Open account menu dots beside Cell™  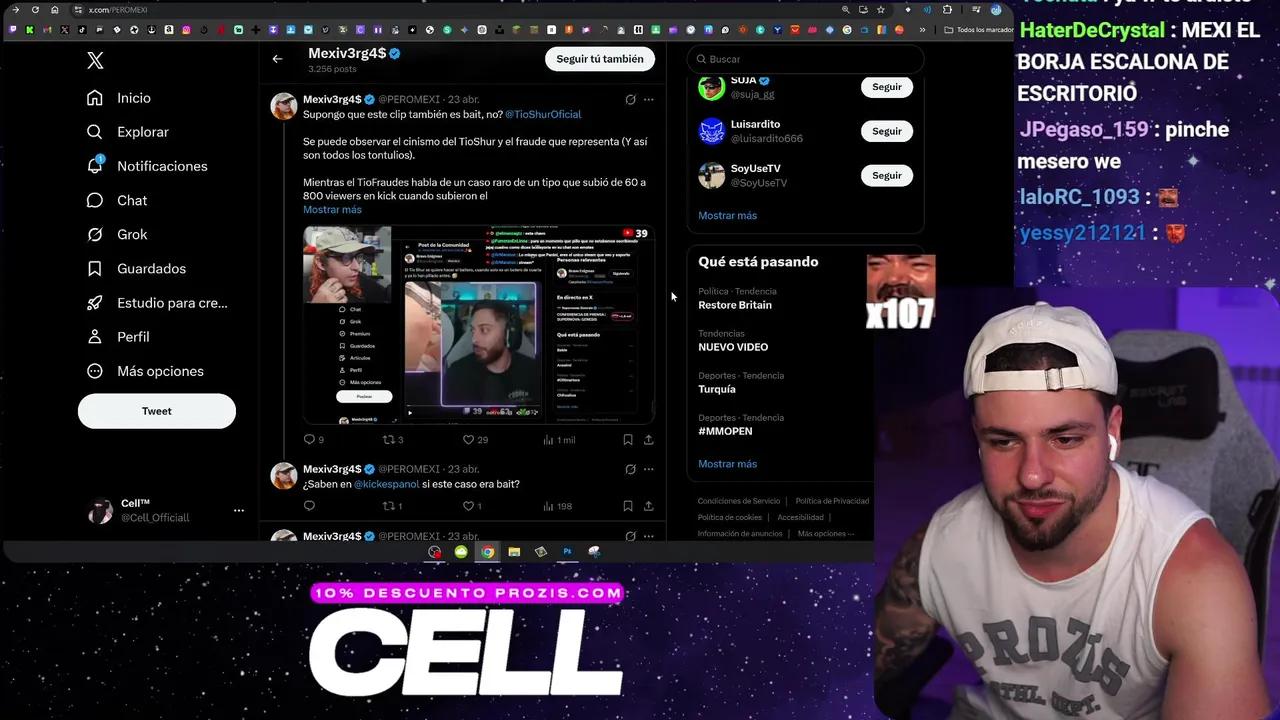(x=238, y=510)
